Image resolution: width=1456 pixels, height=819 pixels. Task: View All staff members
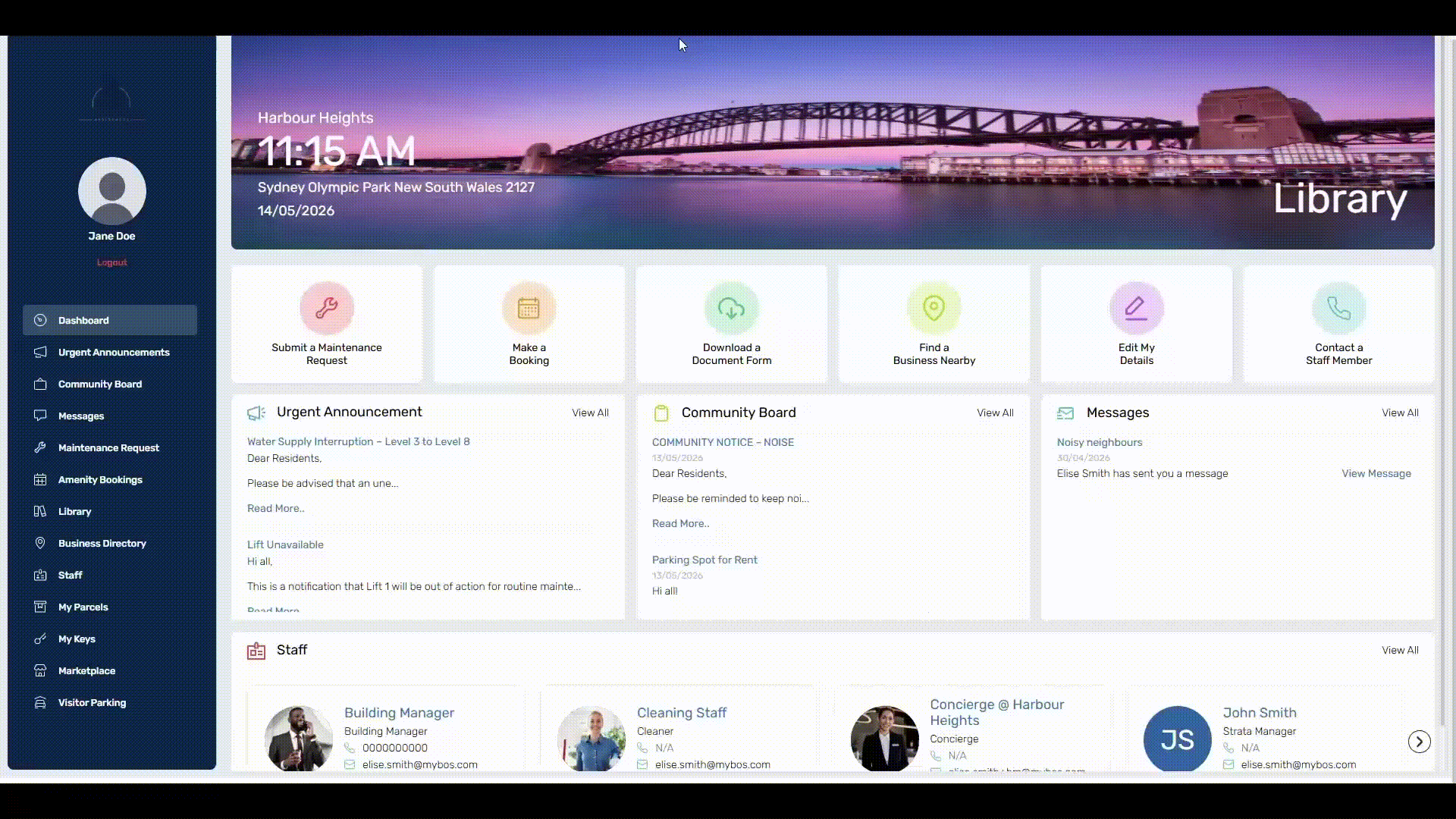tap(1400, 650)
